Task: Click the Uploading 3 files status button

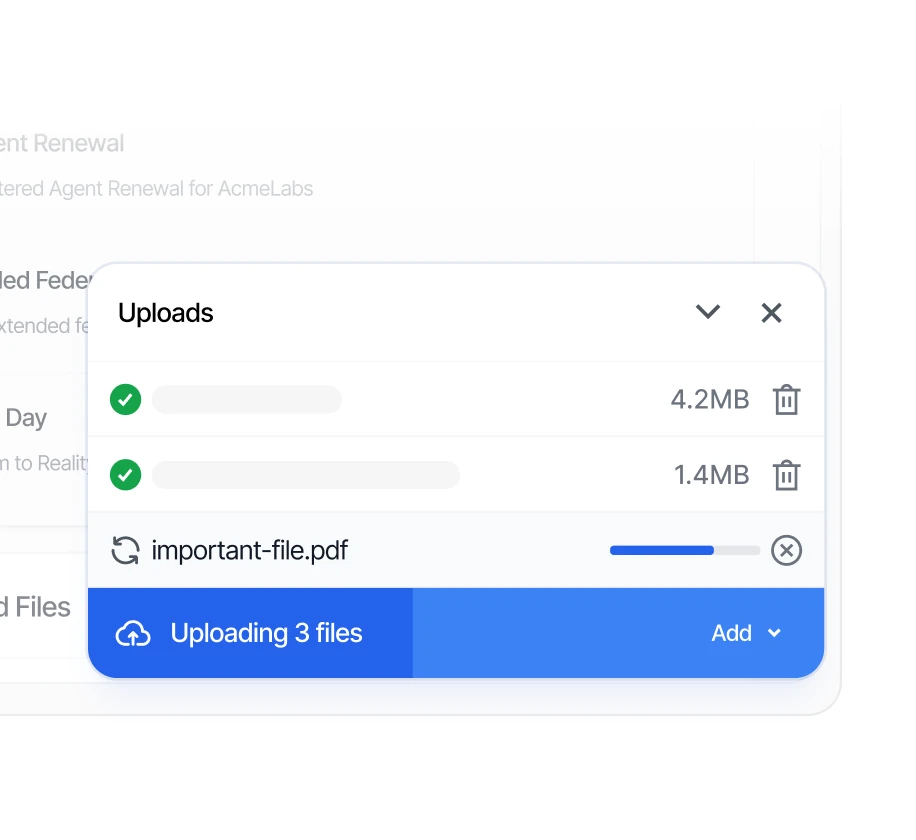Action: click(251, 633)
